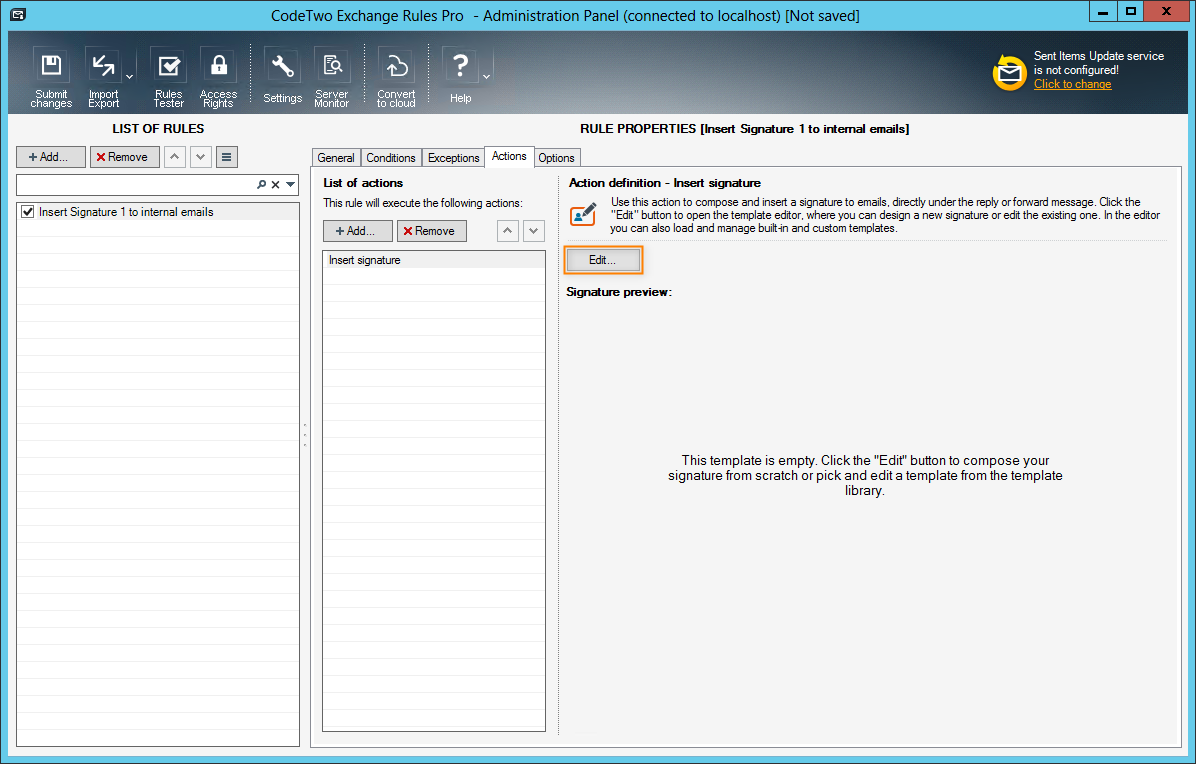Add a new rule to the list of rules
Screen dimensions: 1196x764
click(51, 157)
